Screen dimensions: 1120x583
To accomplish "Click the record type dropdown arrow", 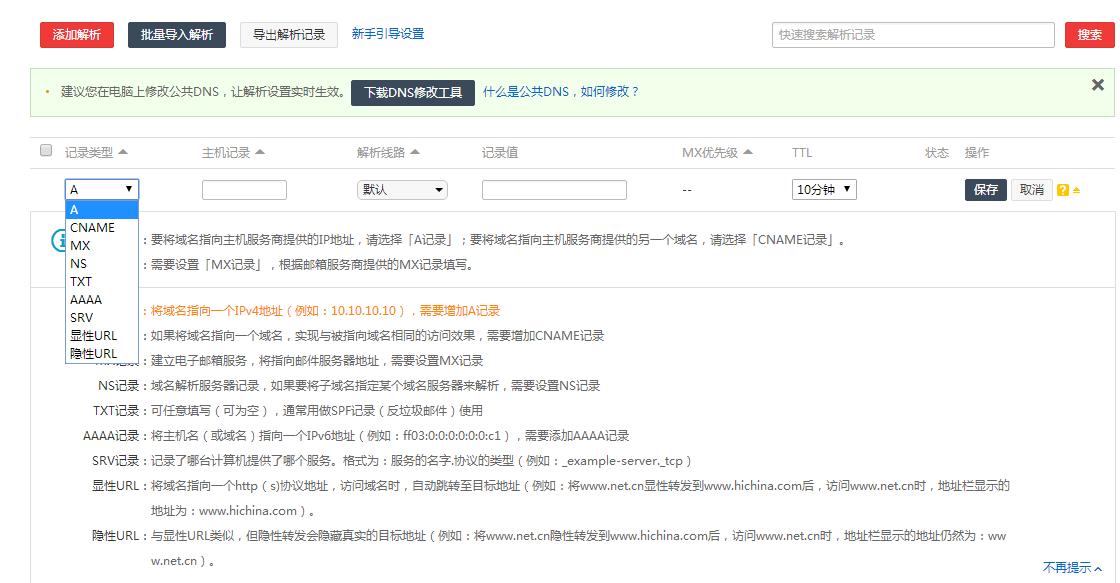I will tap(130, 189).
